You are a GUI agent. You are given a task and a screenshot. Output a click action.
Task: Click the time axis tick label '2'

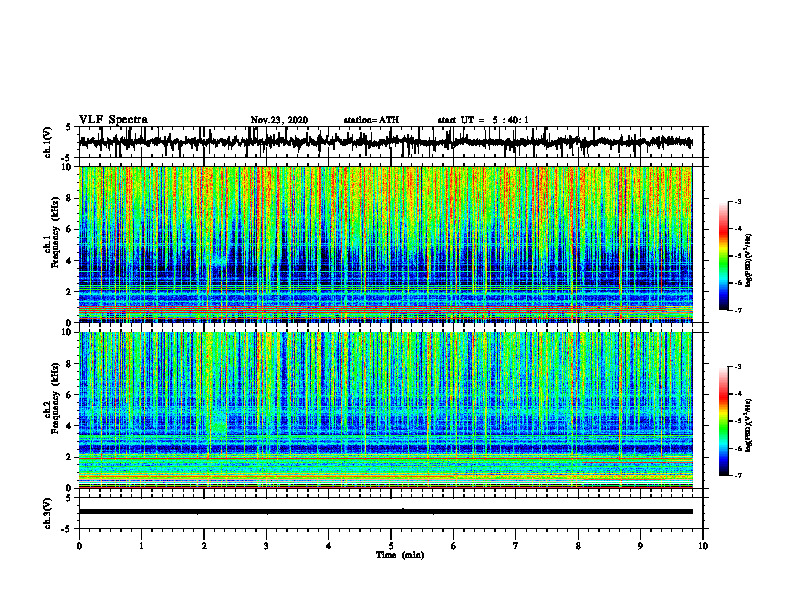coord(204,546)
